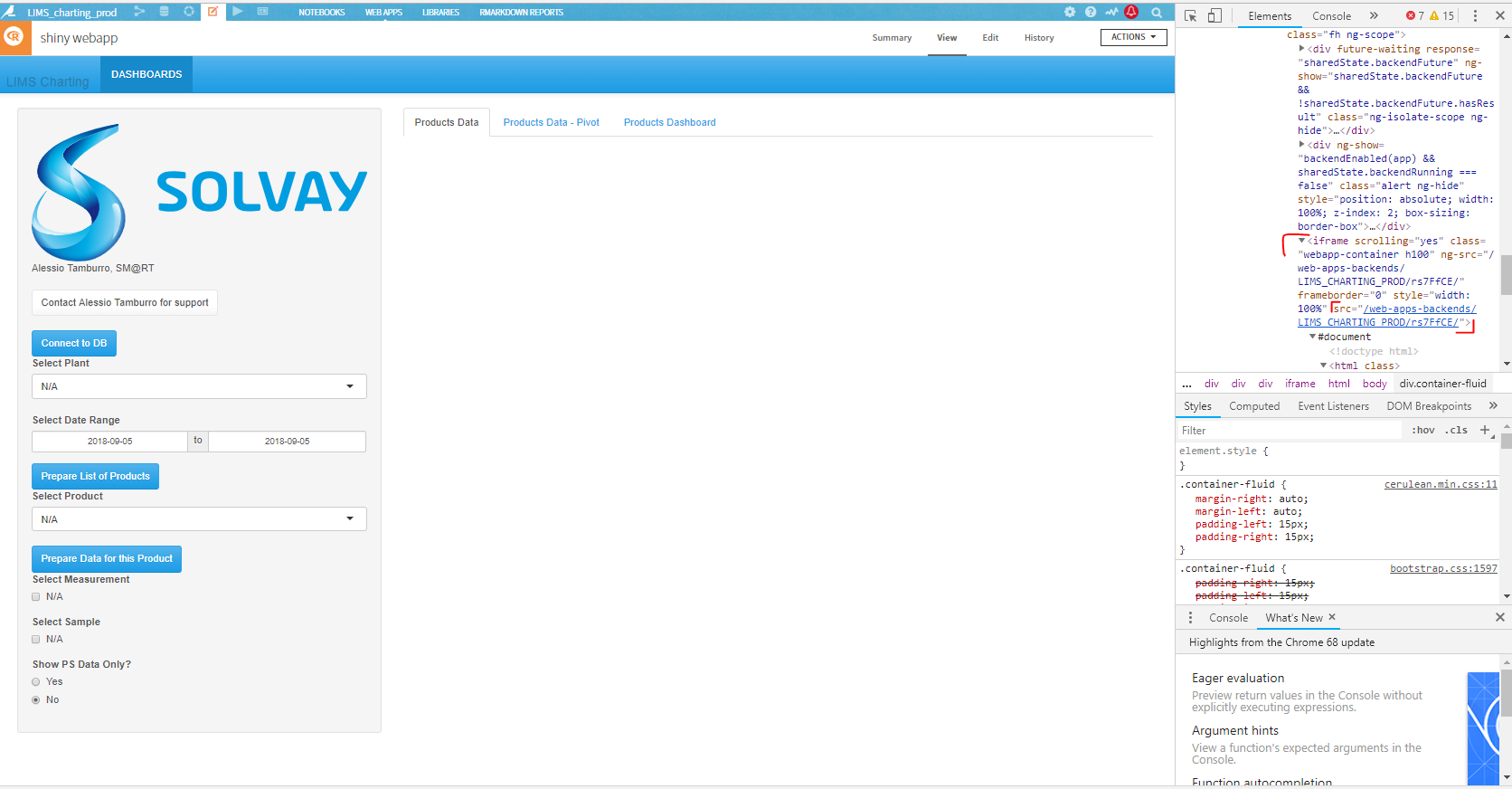Open the Select Product dropdown
1512x789 pixels.
pos(199,519)
